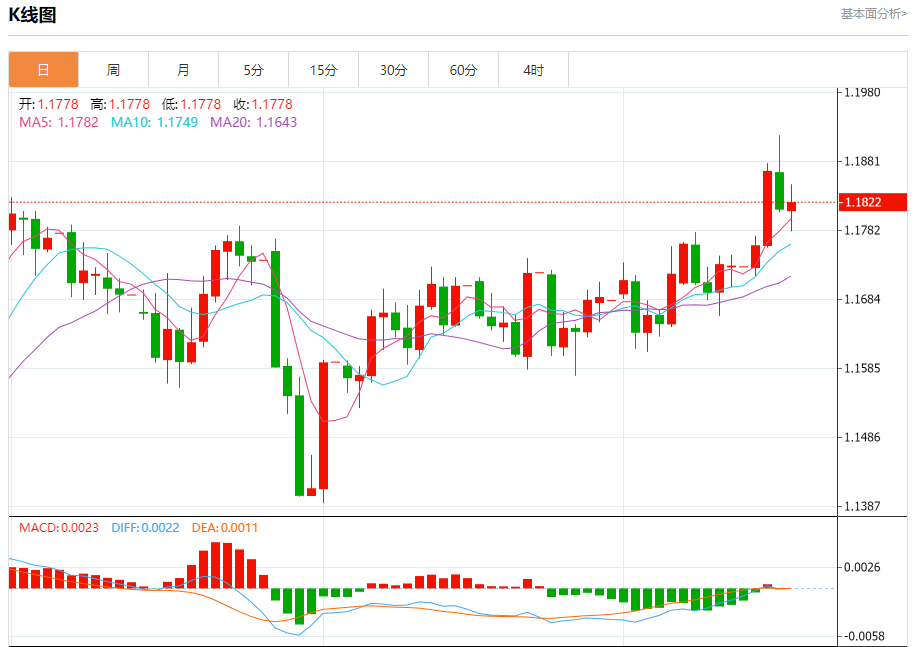This screenshot has height=647, width=915.
Task: Click the 开 opening price readout
Action: [48, 104]
